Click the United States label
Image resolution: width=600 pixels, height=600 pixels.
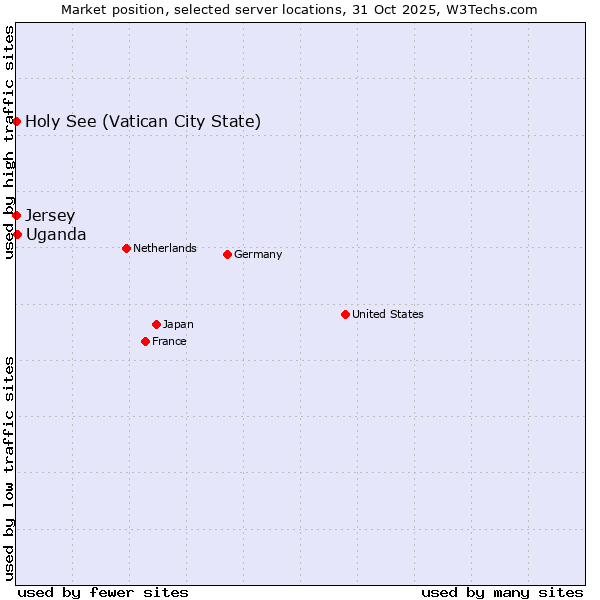[x=388, y=314]
